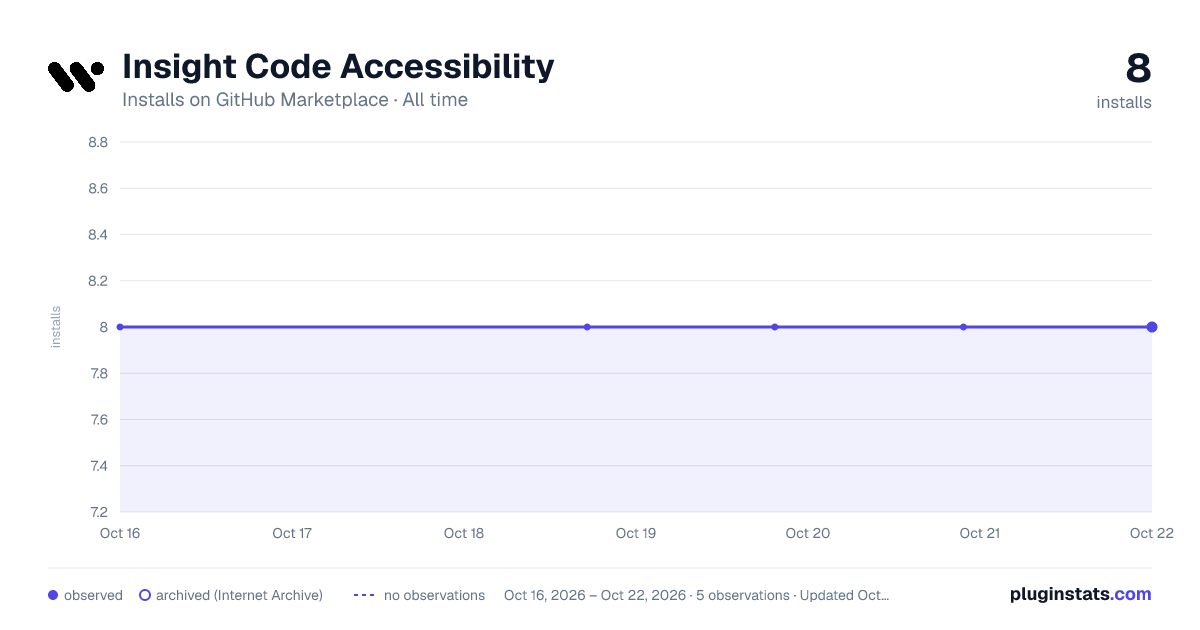Click the 7.2 y-axis label
This screenshot has width=1200, height=630.
[x=98, y=512]
